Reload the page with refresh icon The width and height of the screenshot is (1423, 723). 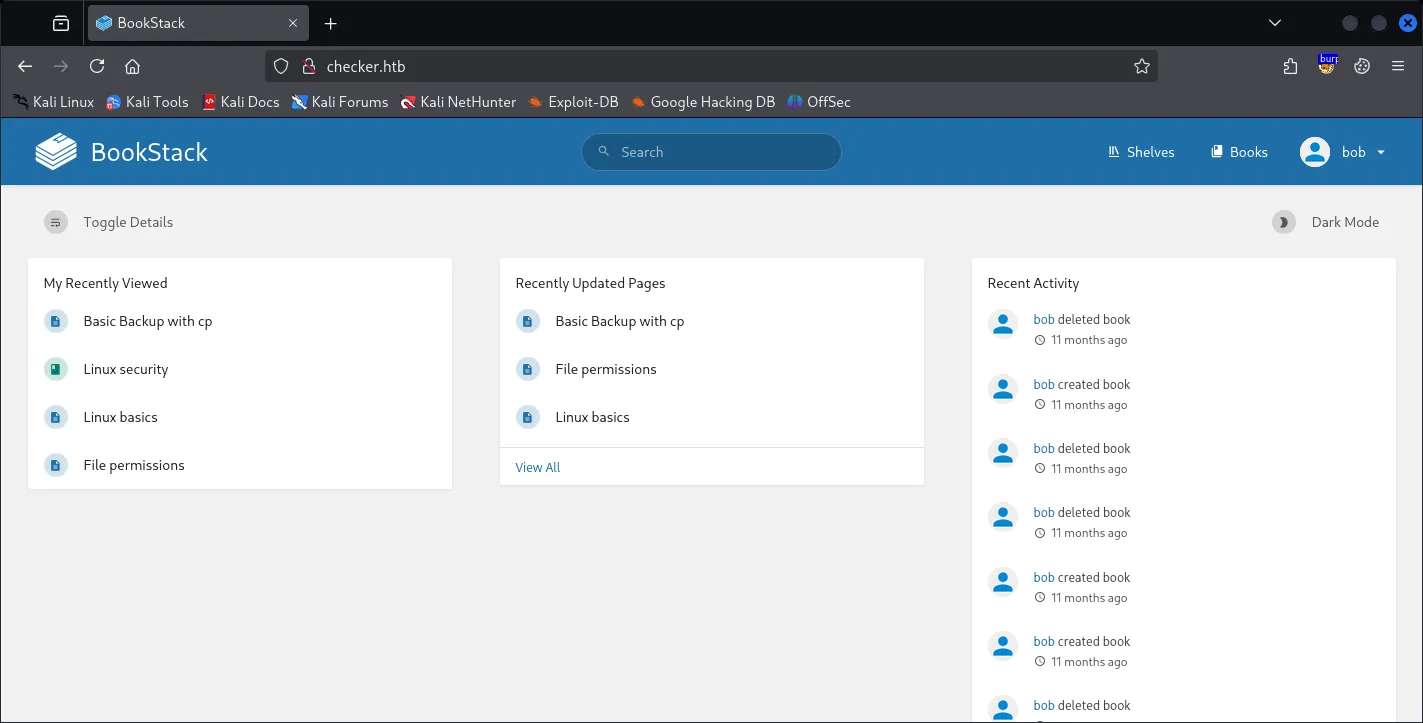97,66
